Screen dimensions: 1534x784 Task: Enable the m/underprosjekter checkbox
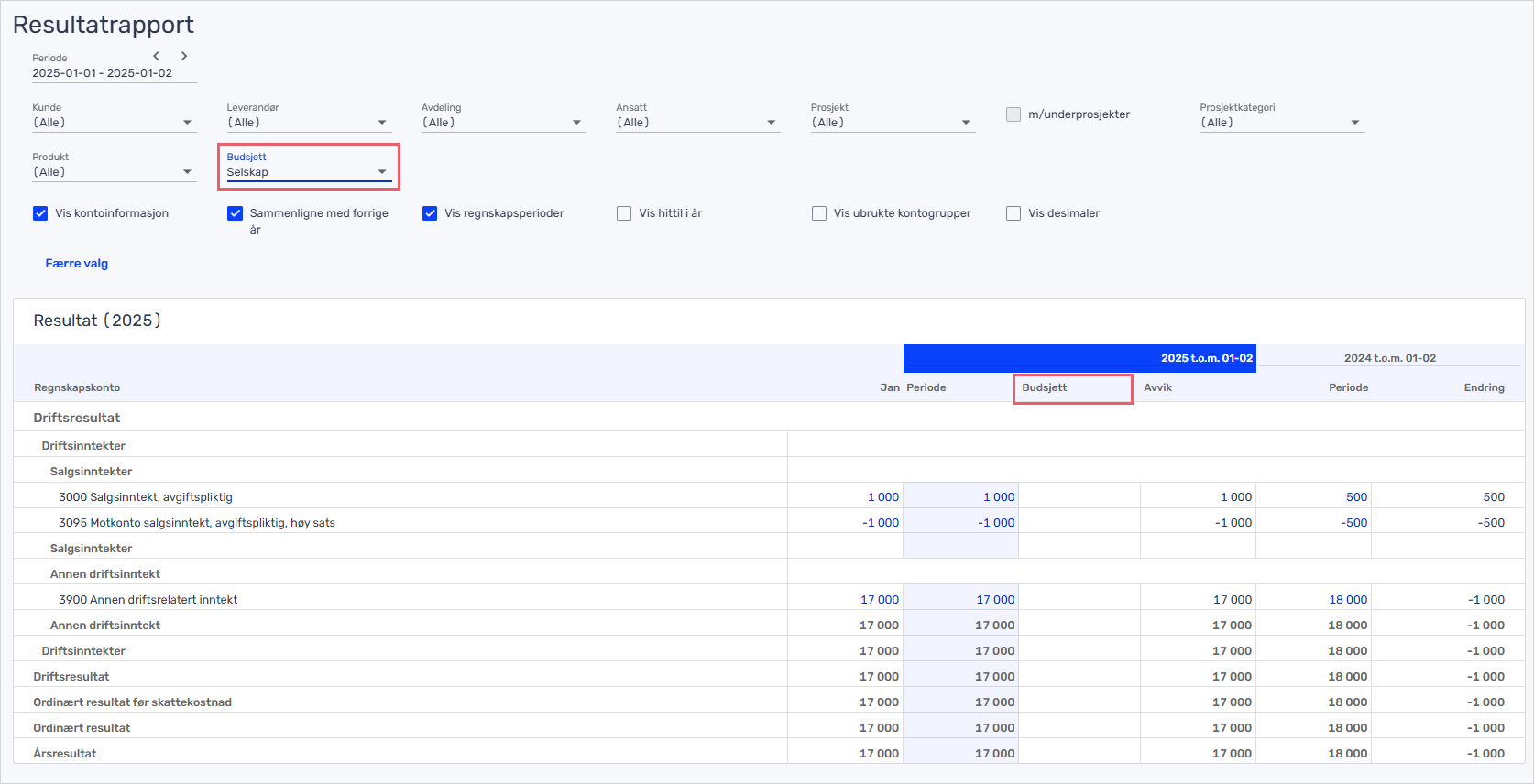point(1014,114)
